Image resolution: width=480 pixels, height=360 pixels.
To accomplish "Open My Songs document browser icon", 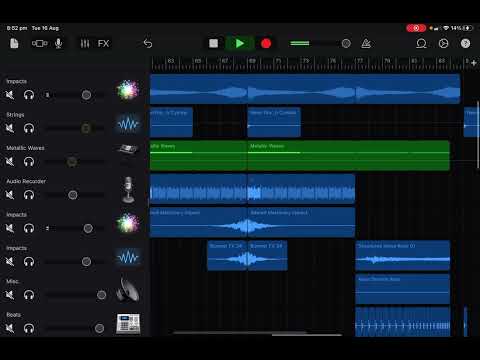I will pos(14,43).
